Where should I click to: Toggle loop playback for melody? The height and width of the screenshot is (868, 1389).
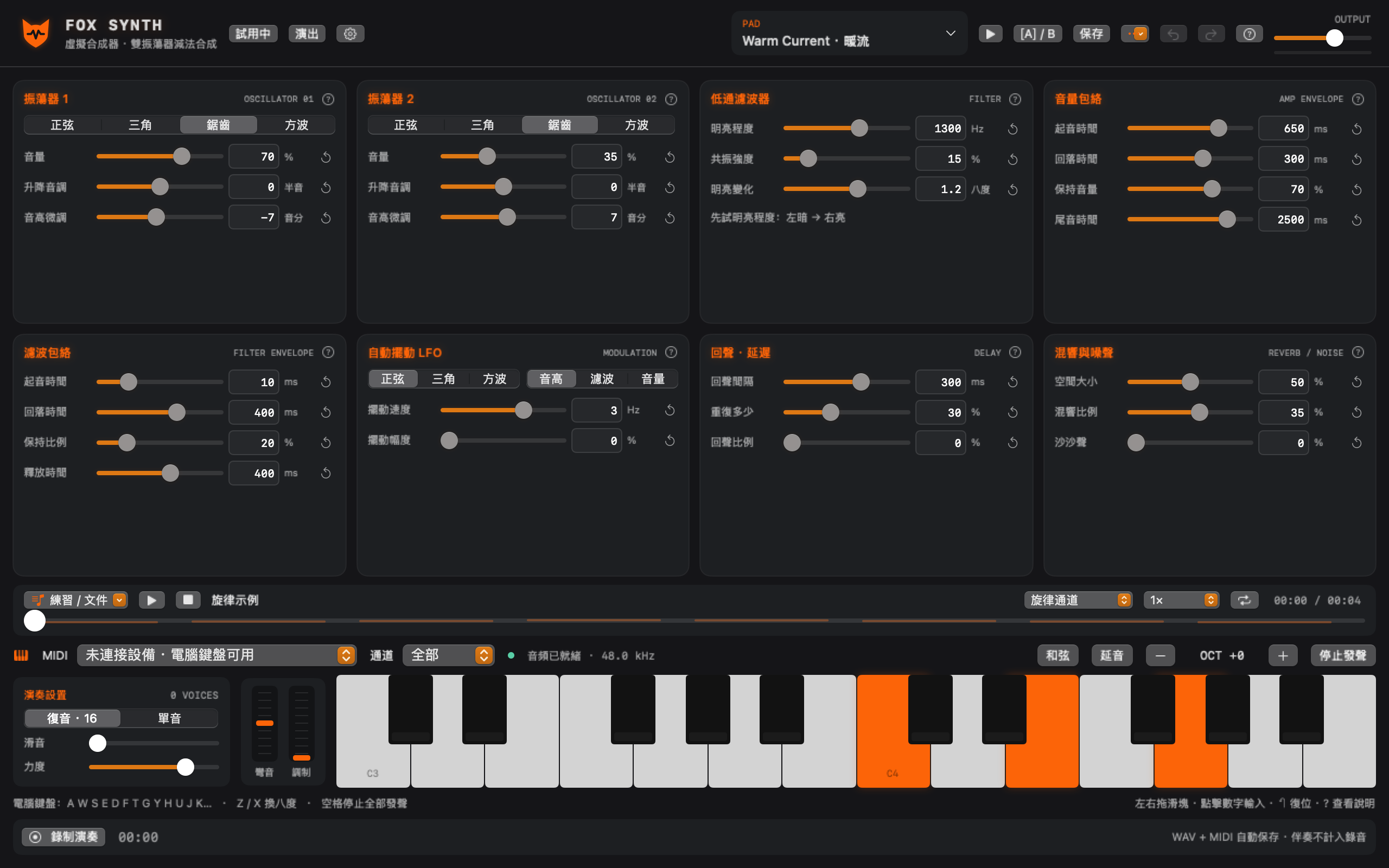tap(1244, 600)
